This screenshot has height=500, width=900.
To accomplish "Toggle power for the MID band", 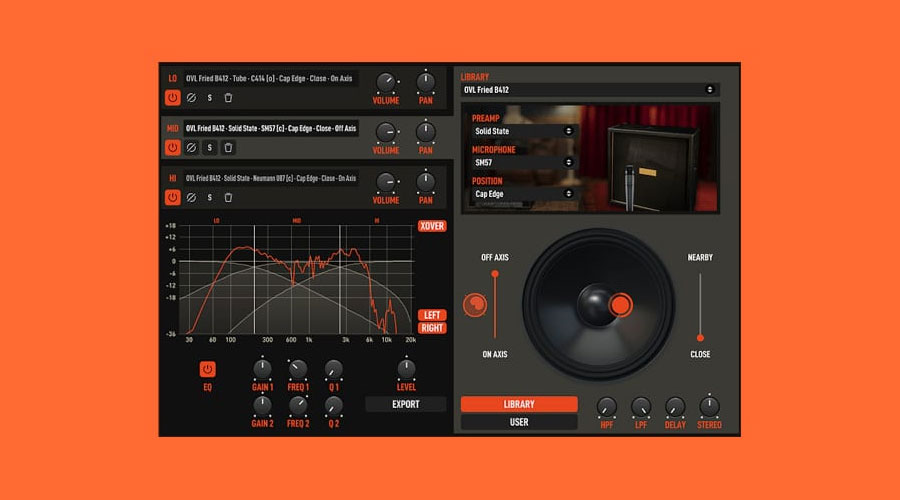I will click(x=172, y=148).
